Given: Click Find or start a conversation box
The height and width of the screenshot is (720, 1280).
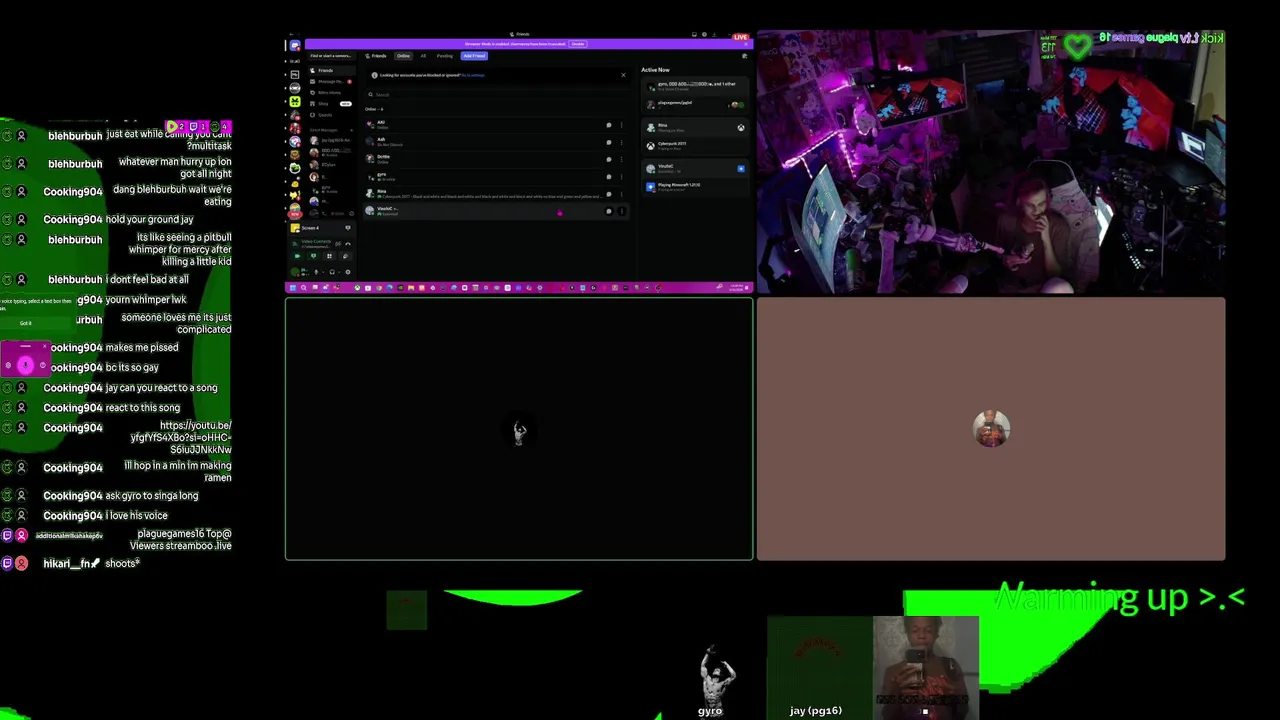Looking at the screenshot, I should pos(331,56).
